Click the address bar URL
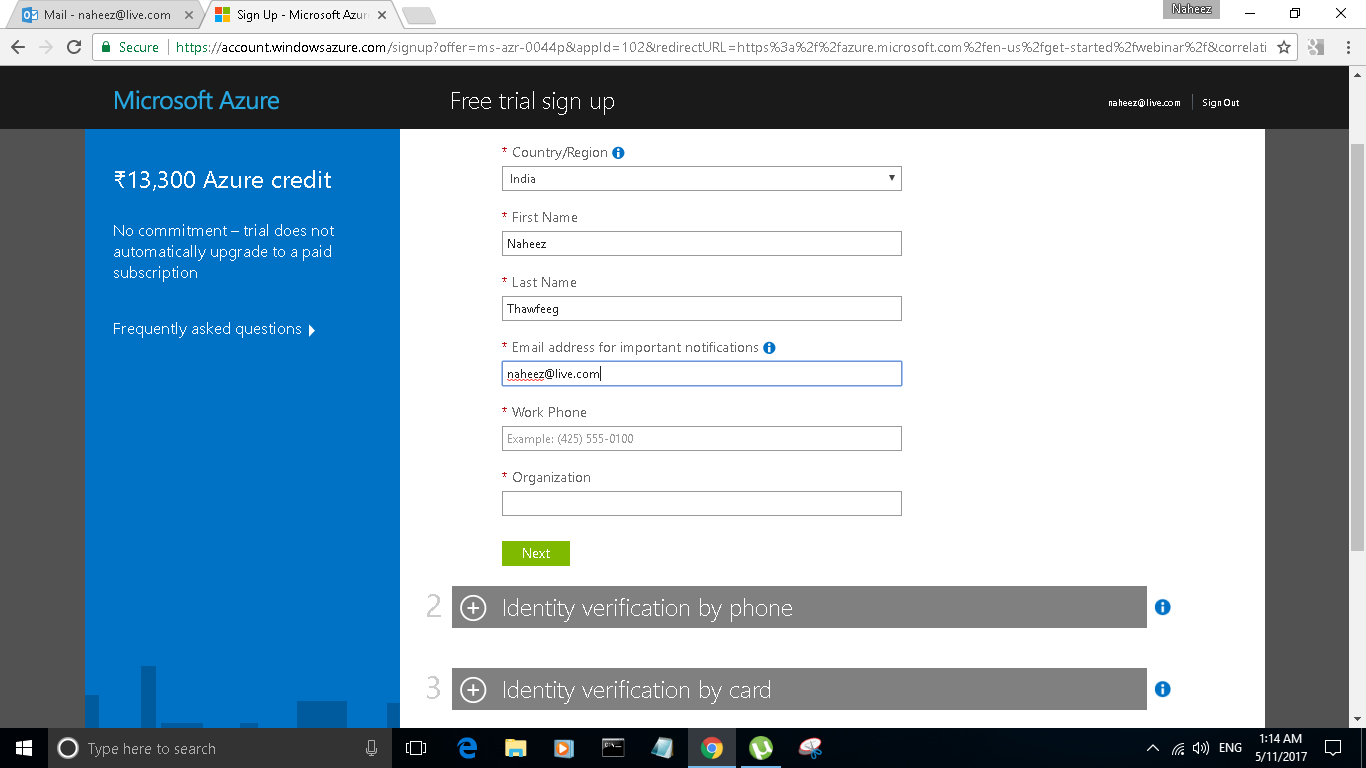The width and height of the screenshot is (1366, 768). pos(720,47)
